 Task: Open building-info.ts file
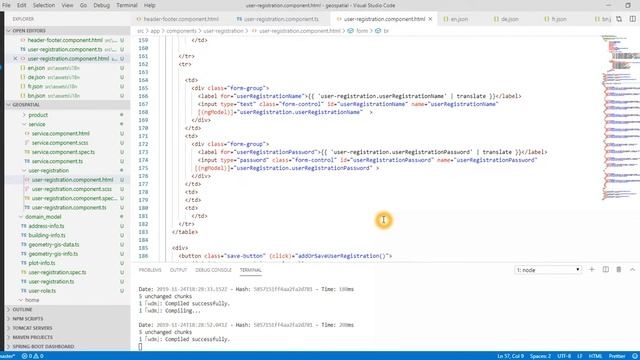47,236
